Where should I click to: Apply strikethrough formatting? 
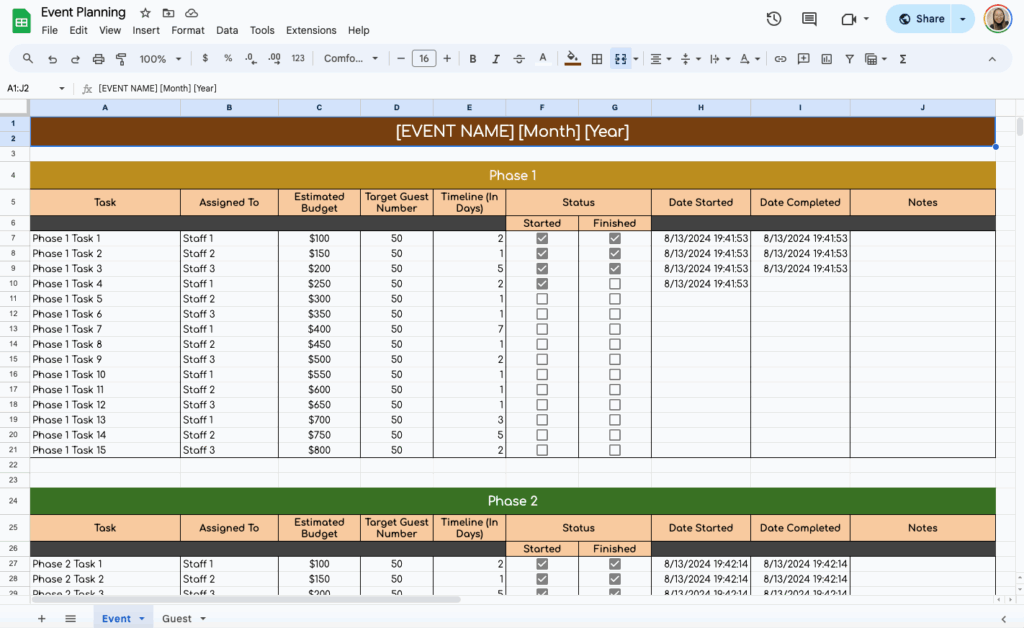point(519,58)
